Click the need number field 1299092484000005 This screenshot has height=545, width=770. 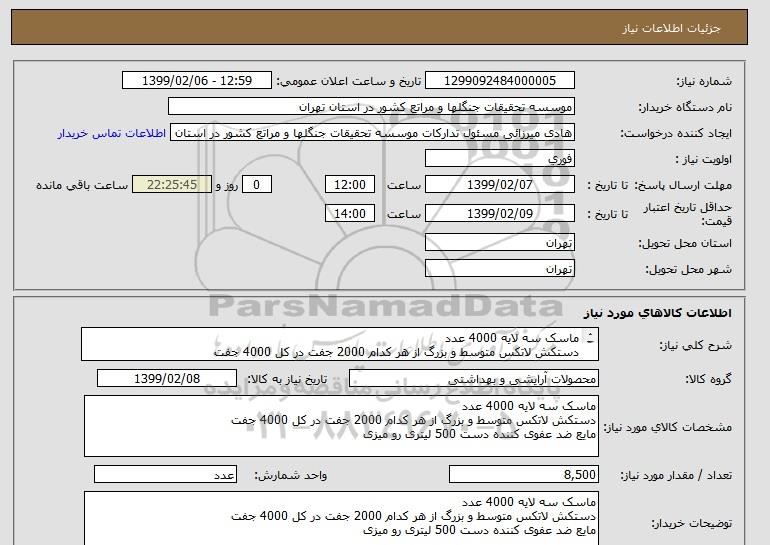[499, 81]
